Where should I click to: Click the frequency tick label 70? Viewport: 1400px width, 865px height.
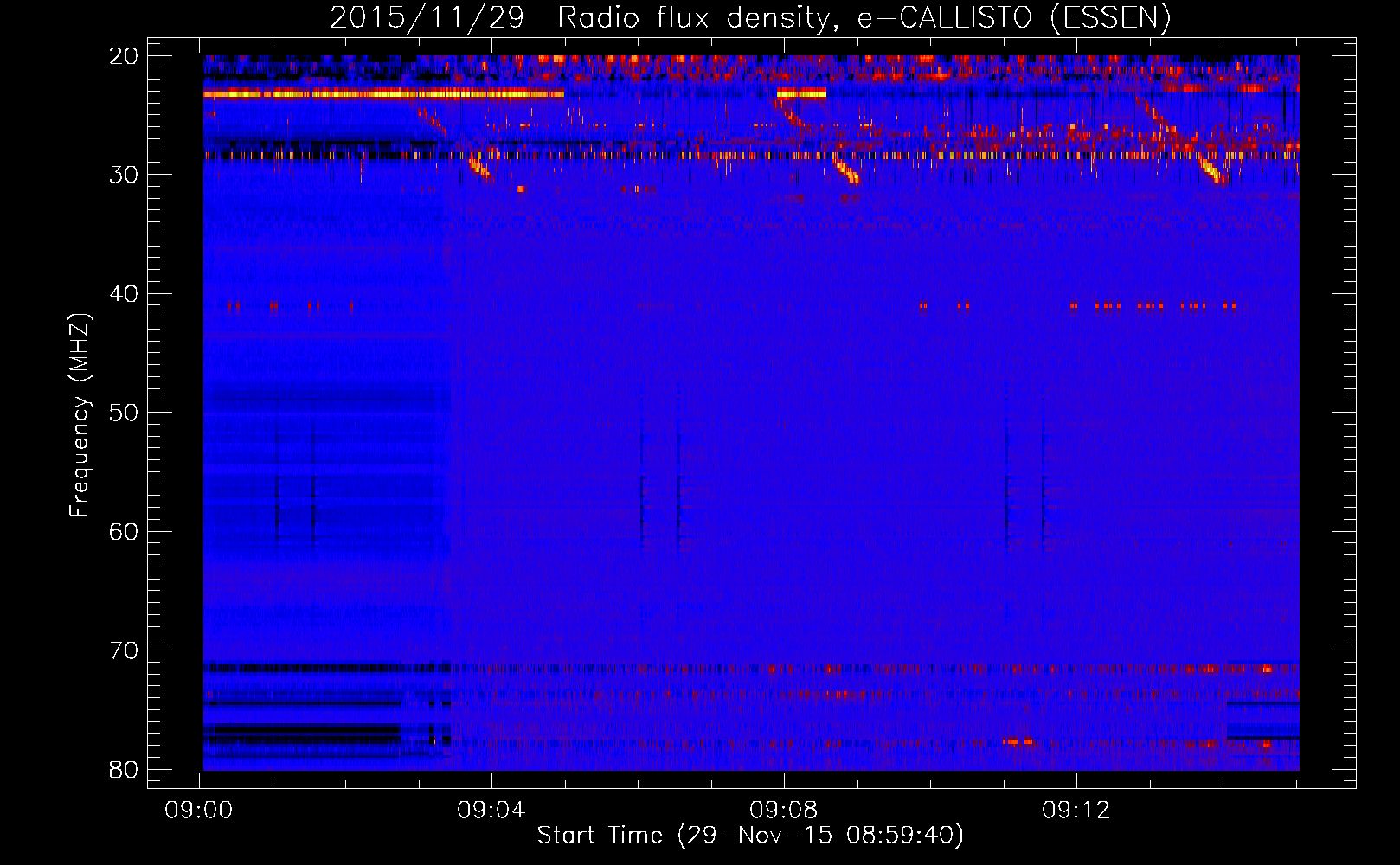125,650
